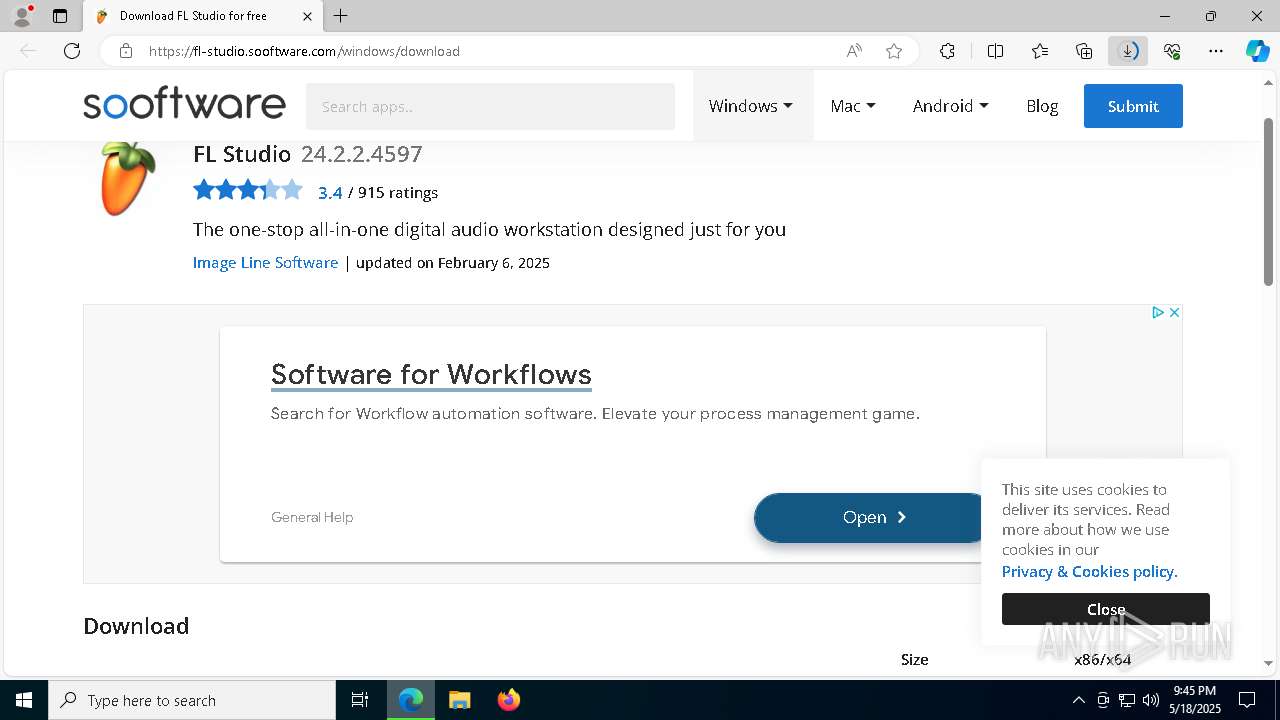Open the browser Extensions icon

pos(947,51)
